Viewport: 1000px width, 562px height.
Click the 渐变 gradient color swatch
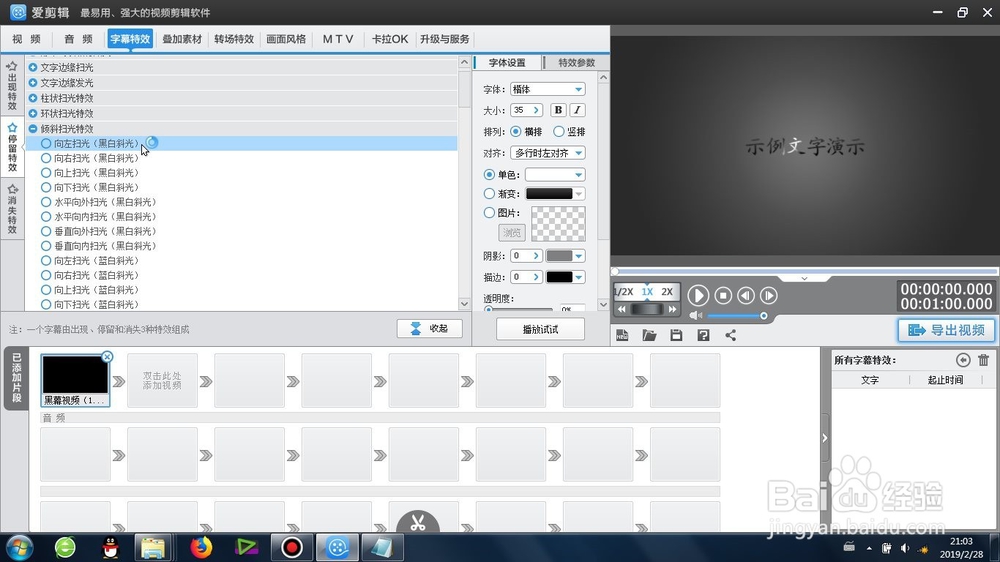pyautogui.click(x=549, y=193)
